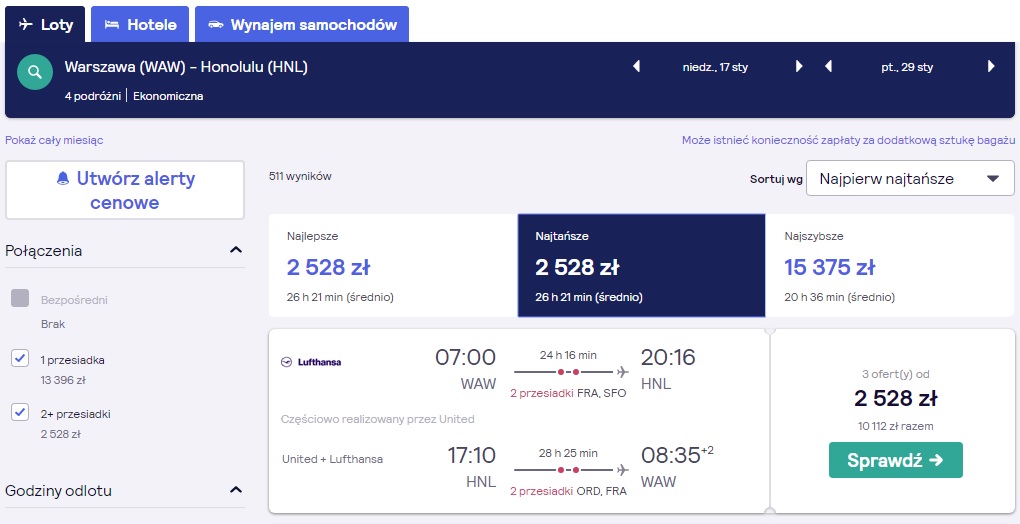Screen dimensions: 1020x524
Task: Open the Najpierw najtańsze sort dropdown
Action: pos(910,178)
